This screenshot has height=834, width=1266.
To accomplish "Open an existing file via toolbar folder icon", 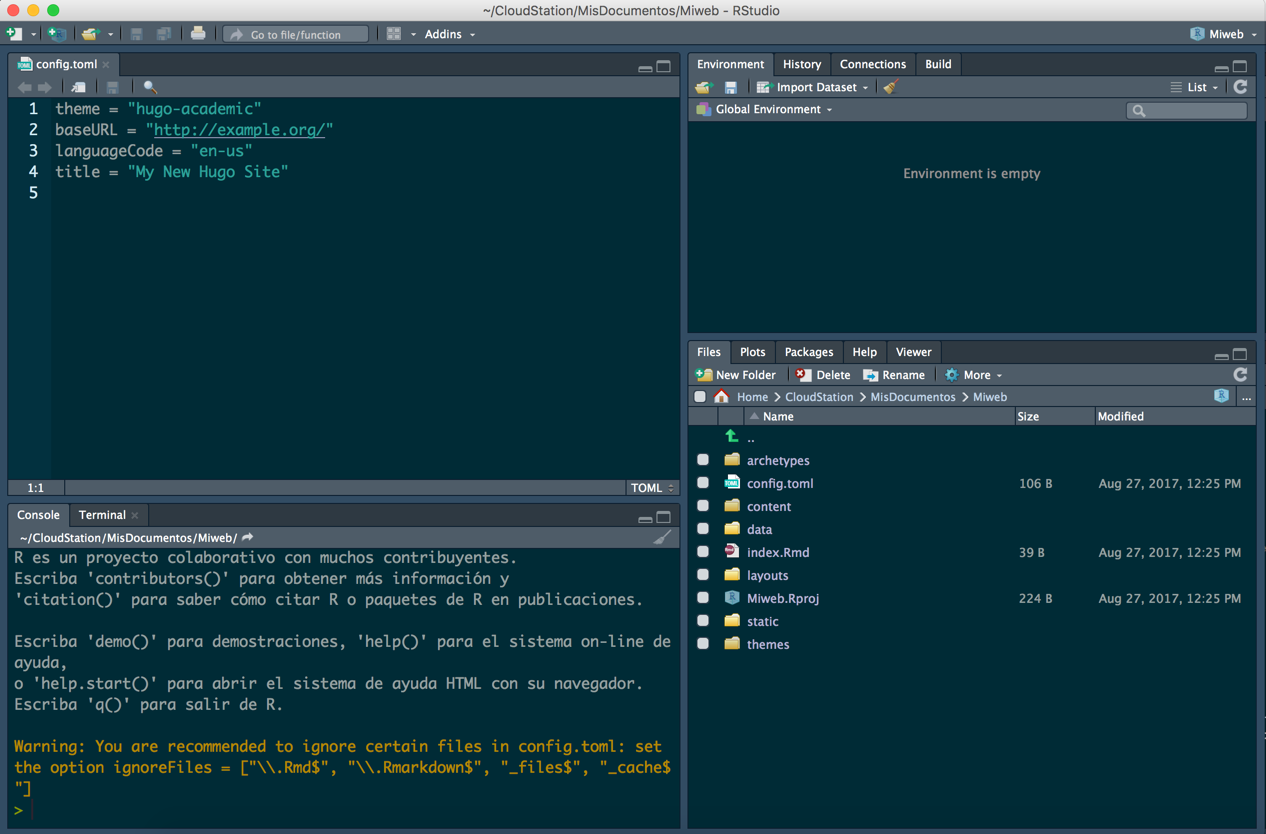I will click(x=90, y=34).
